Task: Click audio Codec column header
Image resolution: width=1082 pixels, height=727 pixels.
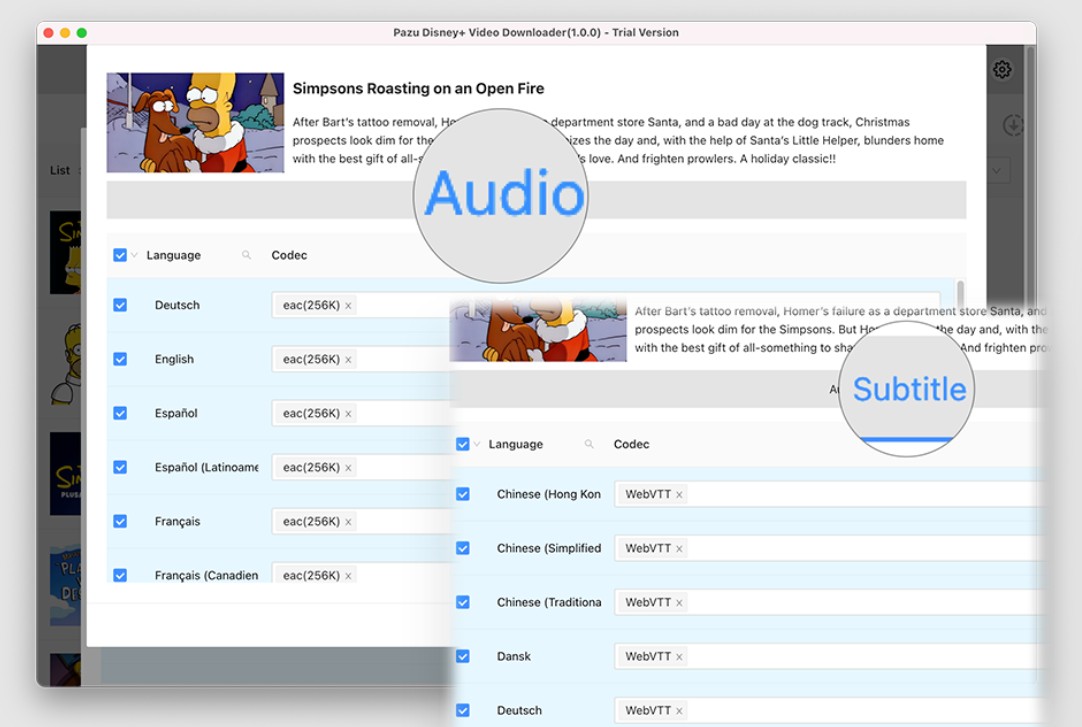Action: pos(289,255)
